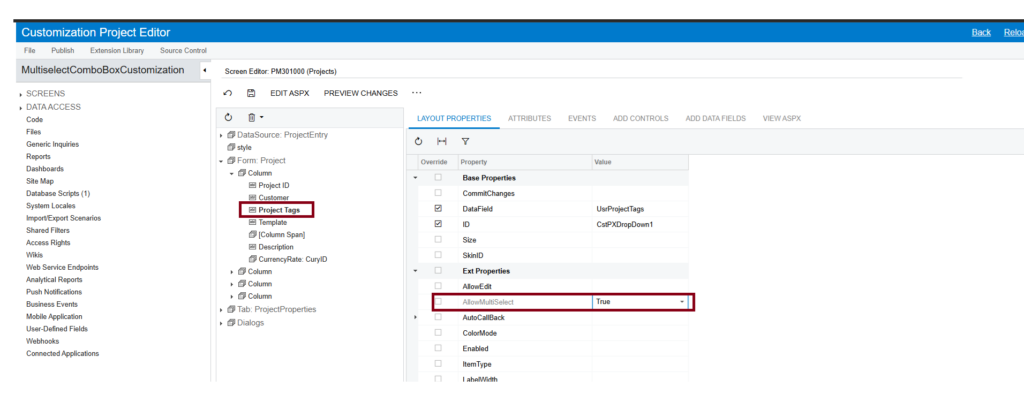Click the save disk icon

(251, 93)
